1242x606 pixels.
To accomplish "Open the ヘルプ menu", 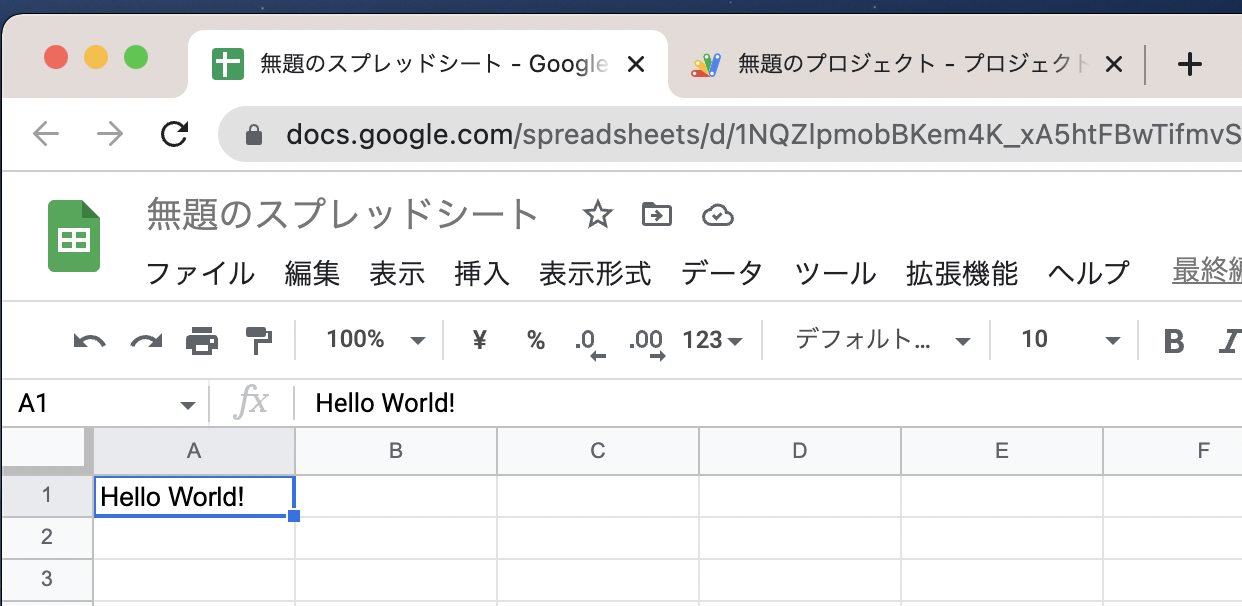I will click(x=1089, y=272).
